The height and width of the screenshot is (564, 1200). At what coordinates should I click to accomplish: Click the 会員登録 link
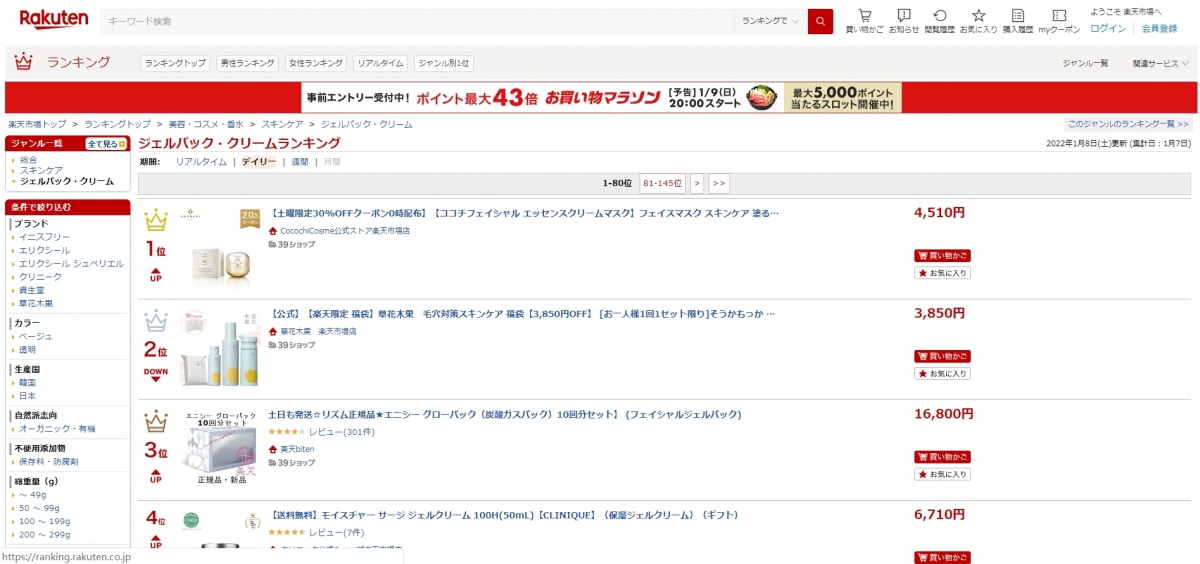(1160, 28)
